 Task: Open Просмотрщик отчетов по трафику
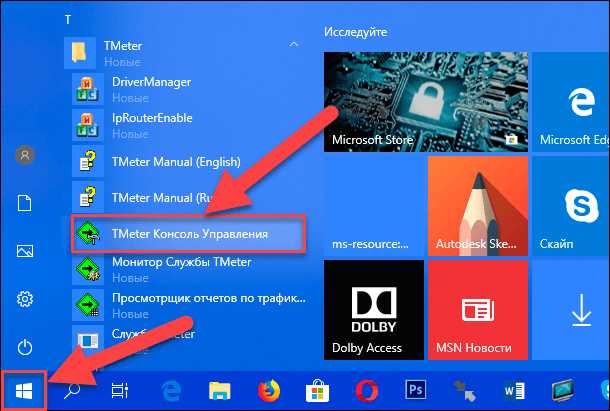point(189,305)
